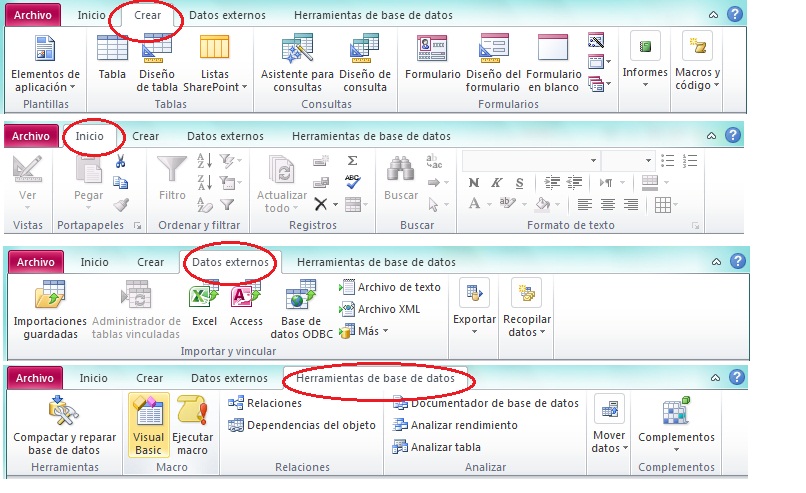This screenshot has width=806, height=493.
Task: Toggle bold with the N button
Action: click(474, 182)
